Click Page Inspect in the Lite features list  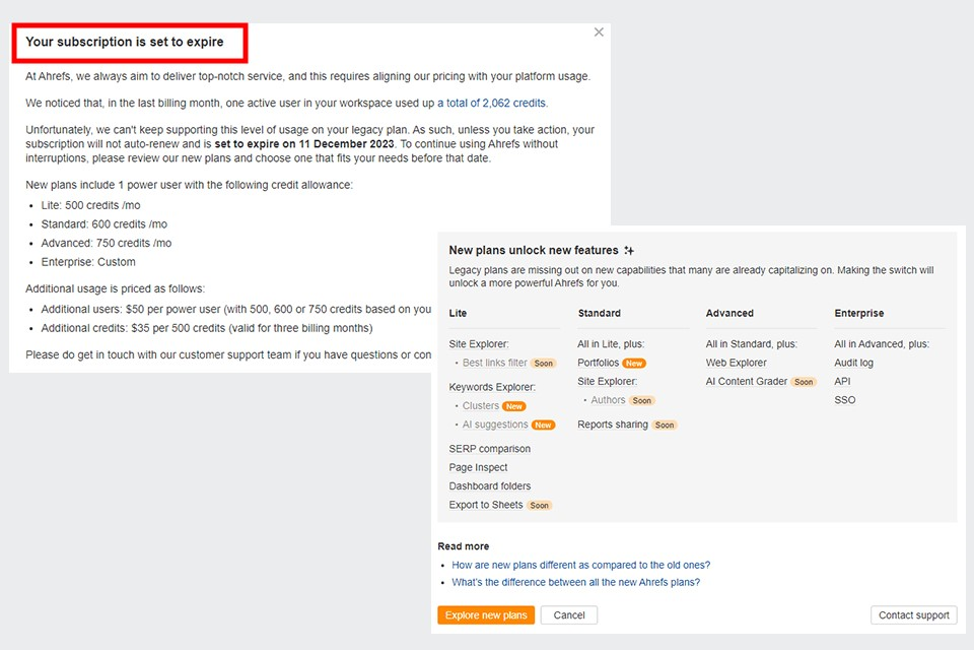(x=478, y=467)
